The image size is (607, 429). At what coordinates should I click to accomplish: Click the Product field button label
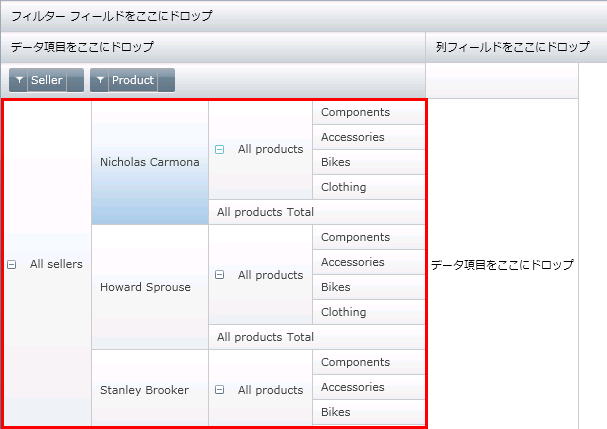[132, 81]
